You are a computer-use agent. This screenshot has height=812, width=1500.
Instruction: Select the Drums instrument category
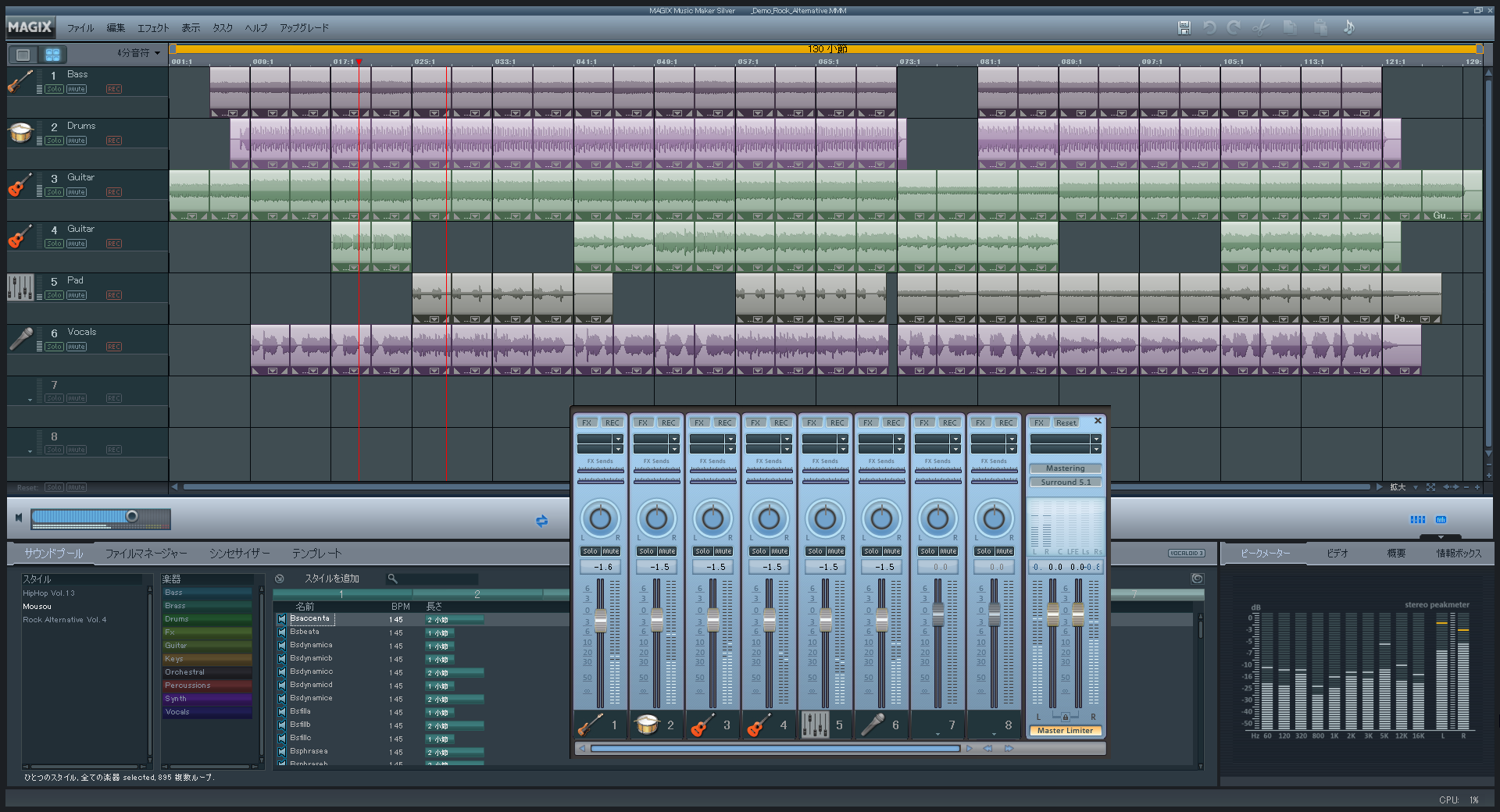[207, 619]
